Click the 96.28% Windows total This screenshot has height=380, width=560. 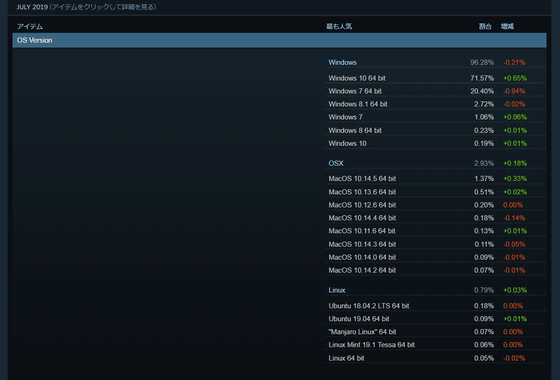[x=482, y=62]
